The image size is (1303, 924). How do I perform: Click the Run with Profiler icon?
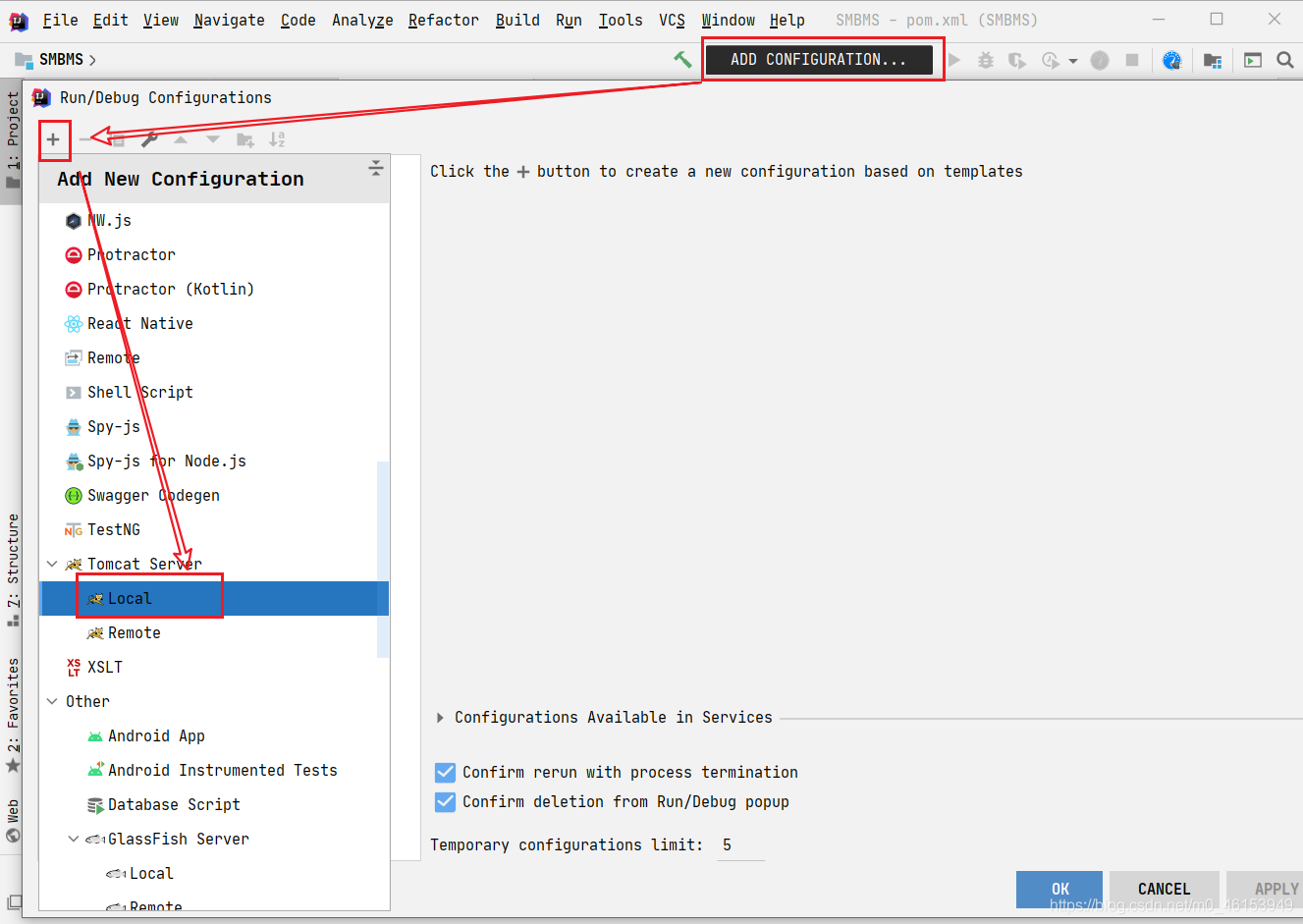1050,60
